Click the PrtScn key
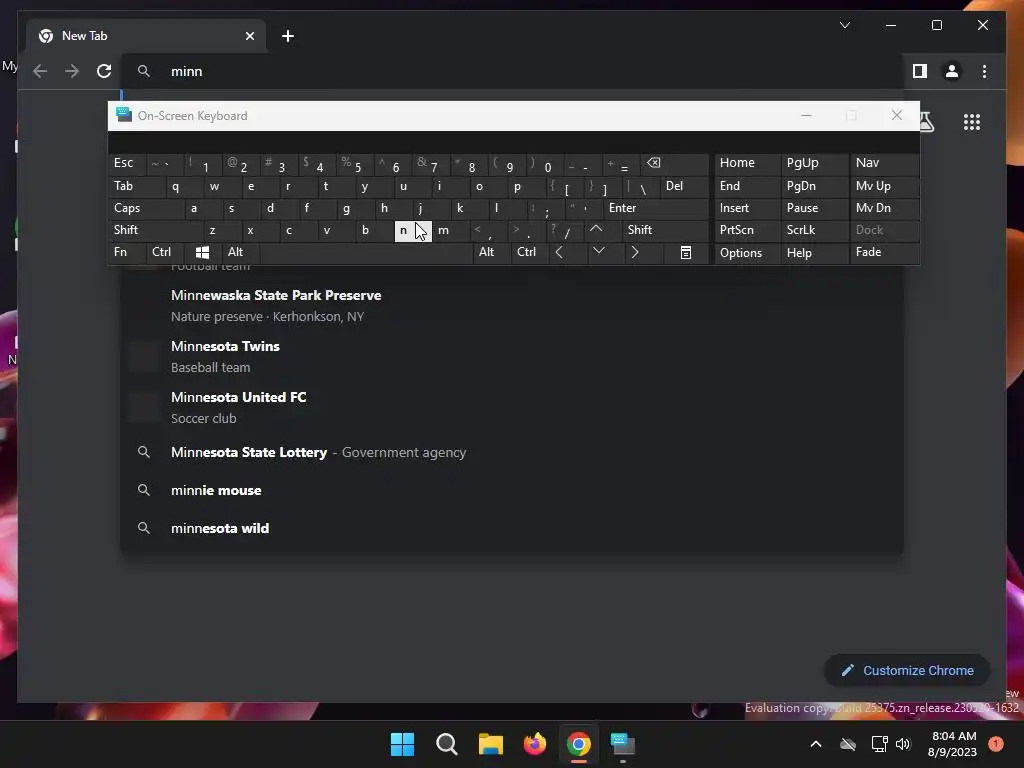This screenshot has width=1024, height=768. click(748, 230)
